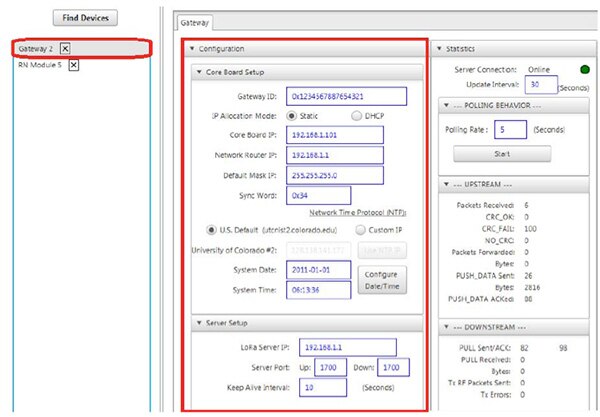Select the DHCP IP allocation mode

coord(356,116)
